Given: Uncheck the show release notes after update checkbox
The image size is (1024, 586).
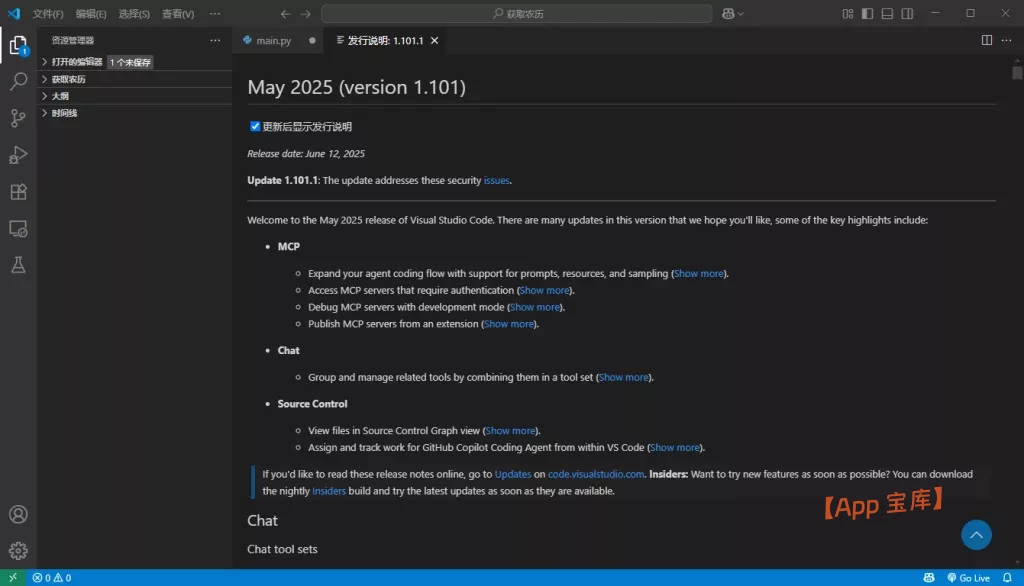Looking at the screenshot, I should (255, 127).
